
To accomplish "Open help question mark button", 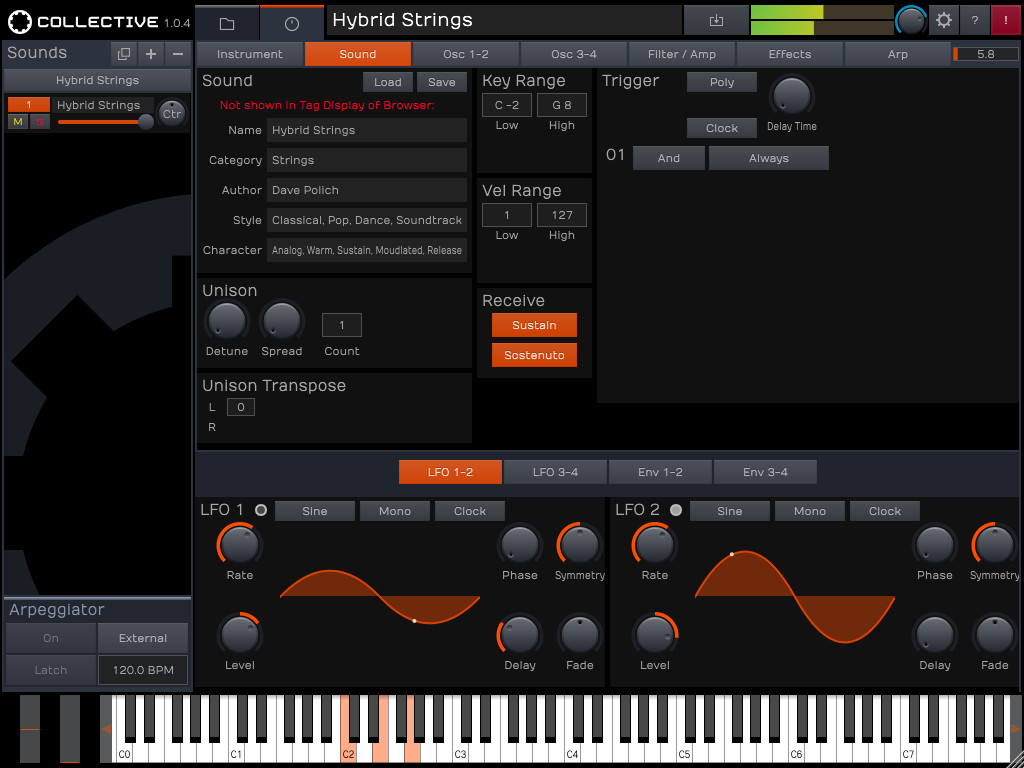I will point(974,20).
